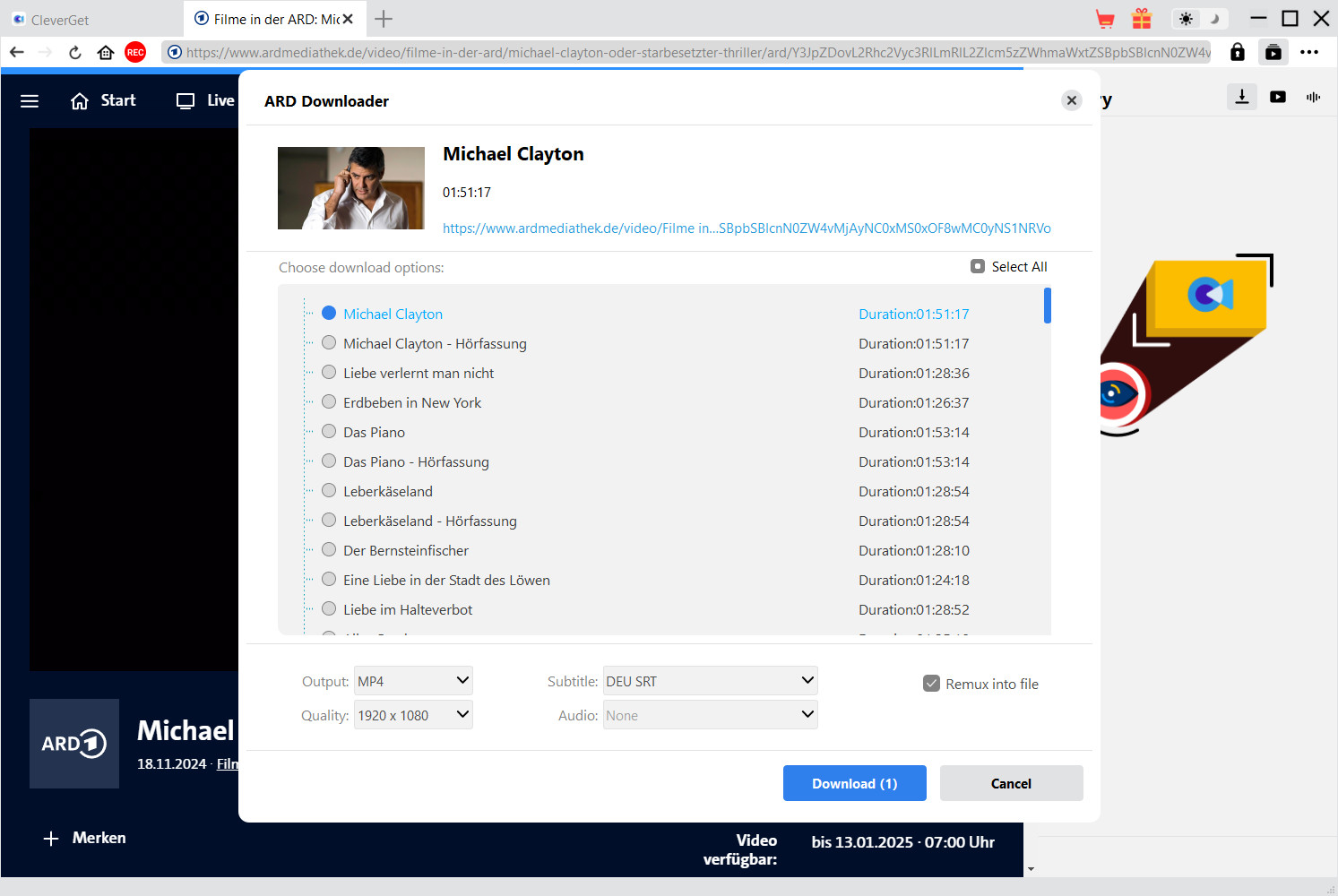Enable the Select All option
The width and height of the screenshot is (1338, 896).
click(977, 266)
